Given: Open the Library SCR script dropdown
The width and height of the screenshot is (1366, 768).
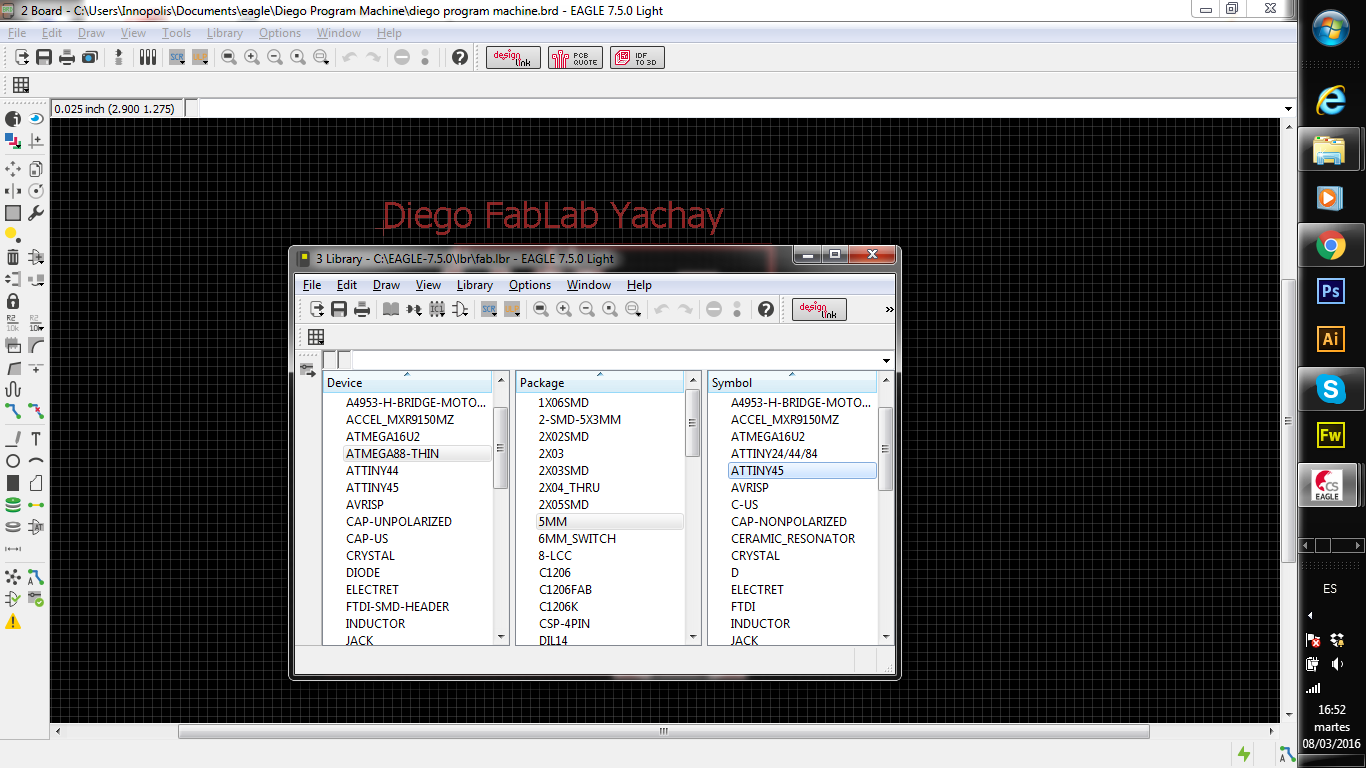Looking at the screenshot, I should pos(489,310).
